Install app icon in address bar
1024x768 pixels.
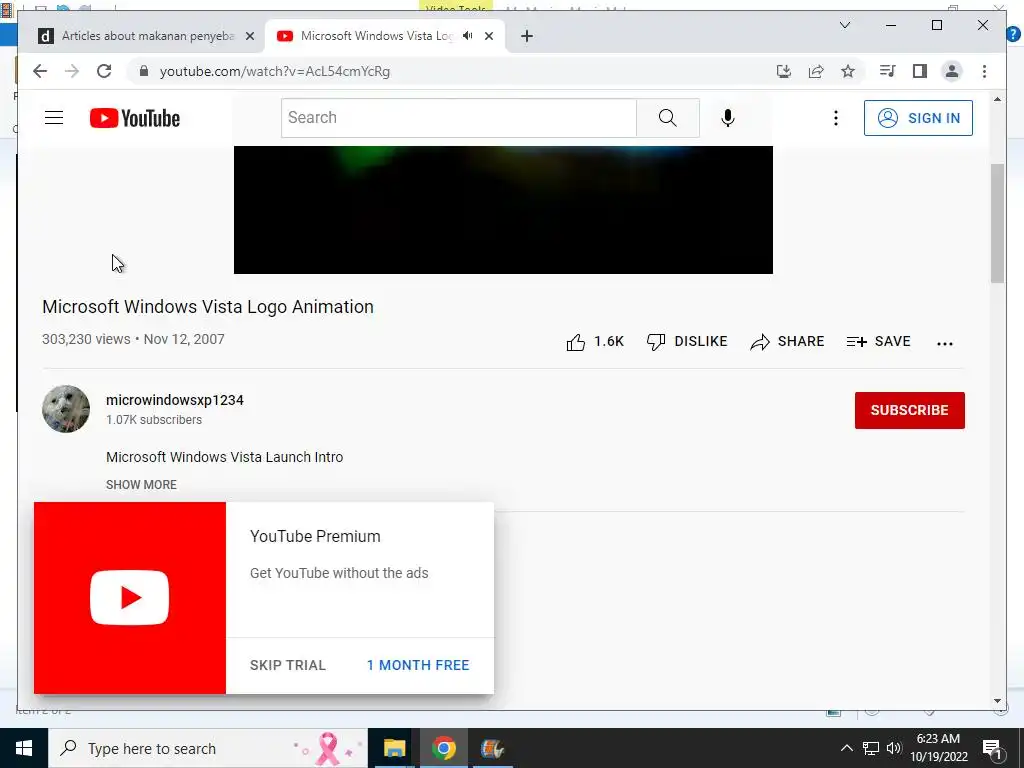click(x=784, y=71)
